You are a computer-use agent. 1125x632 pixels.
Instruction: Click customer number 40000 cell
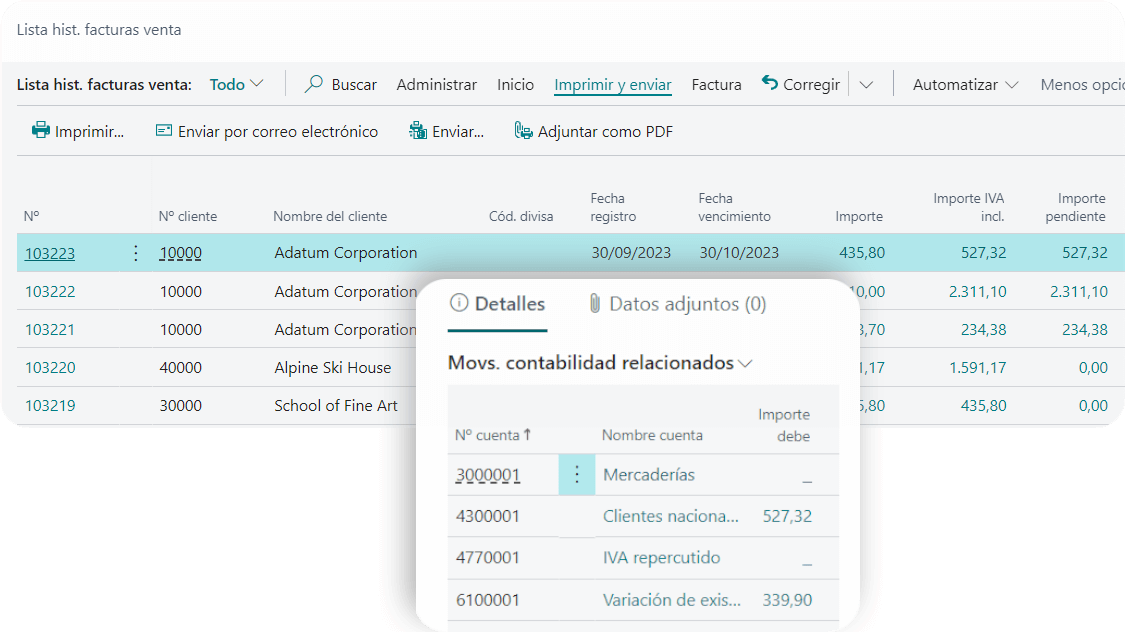click(x=180, y=367)
